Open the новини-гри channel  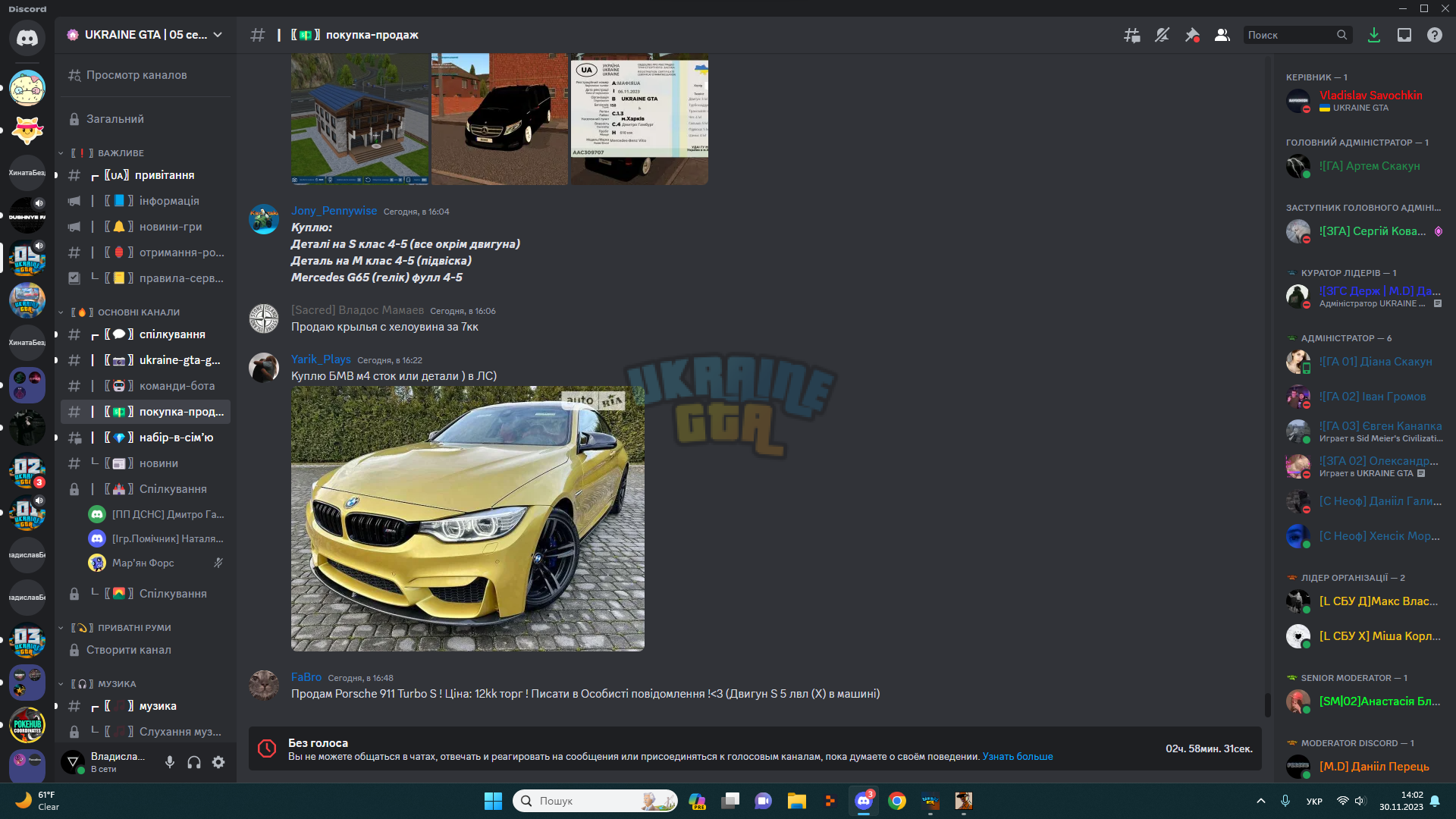tap(146, 227)
